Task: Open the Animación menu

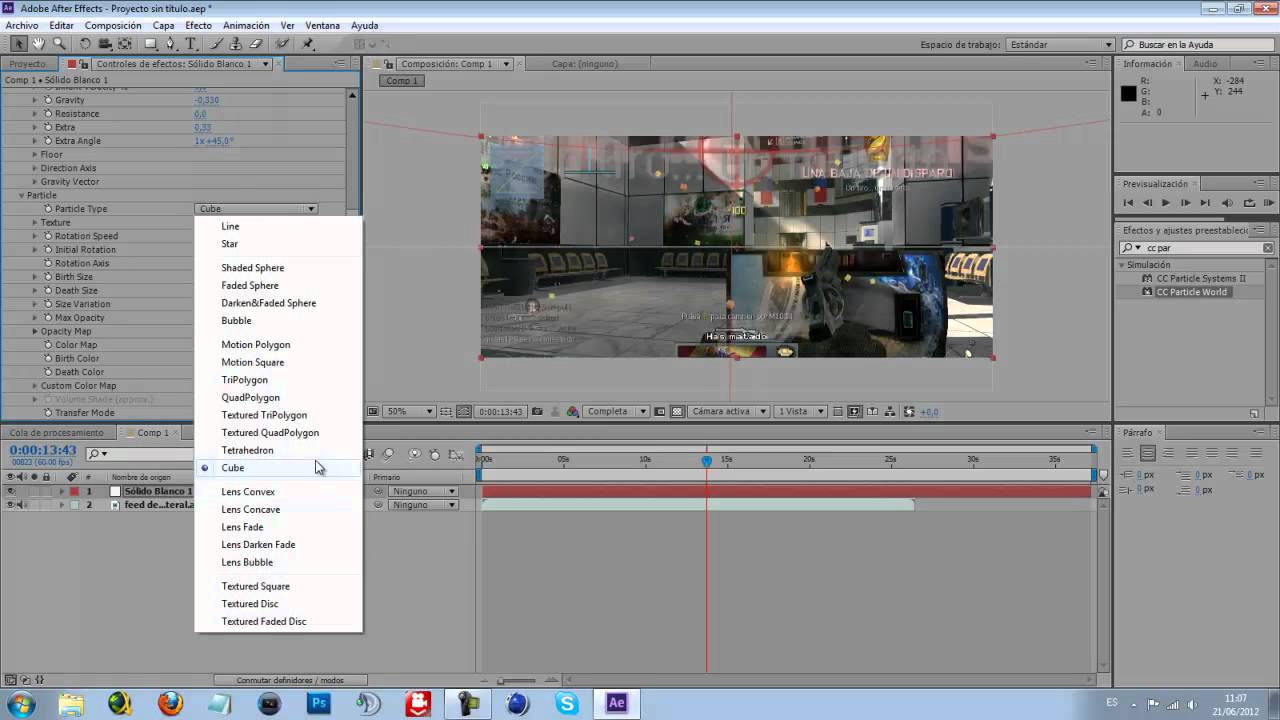Action: click(x=246, y=25)
